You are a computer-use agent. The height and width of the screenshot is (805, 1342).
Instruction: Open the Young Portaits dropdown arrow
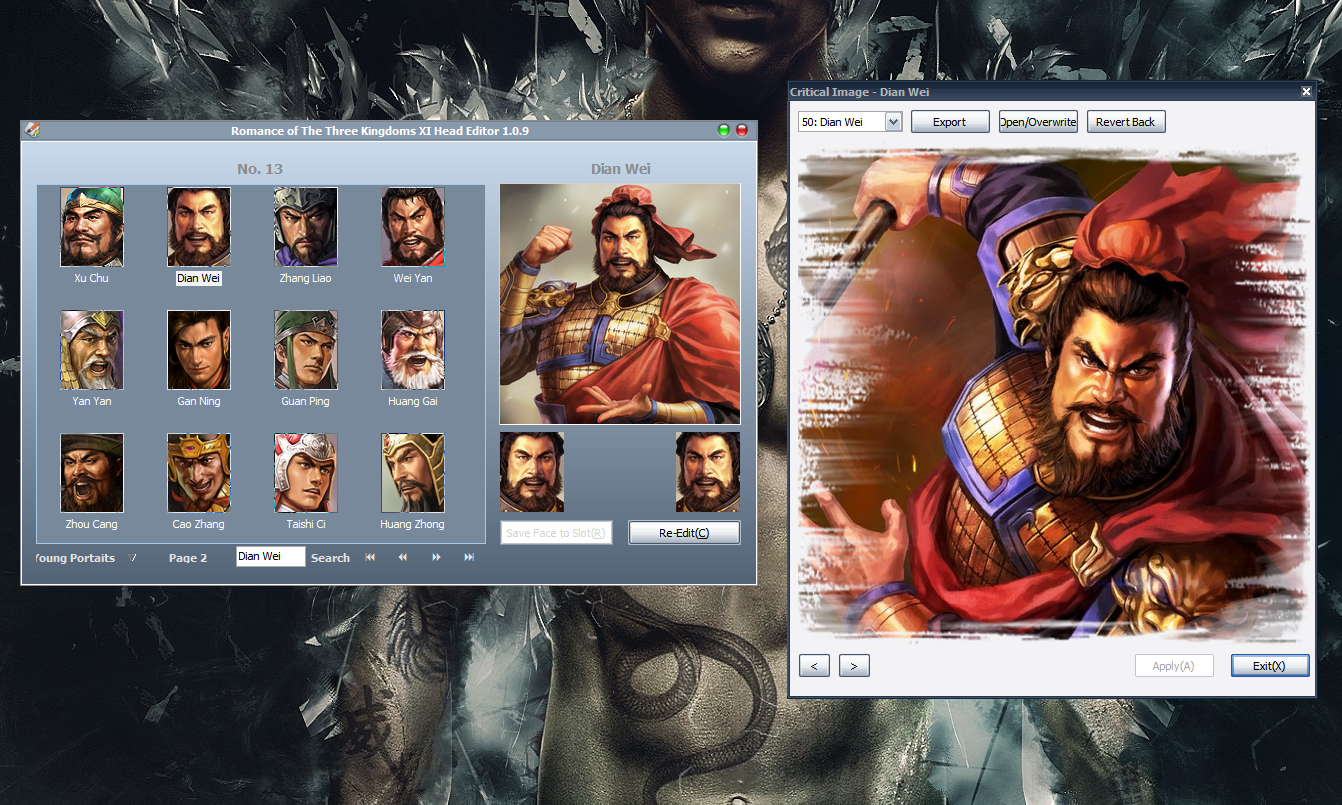tap(131, 558)
